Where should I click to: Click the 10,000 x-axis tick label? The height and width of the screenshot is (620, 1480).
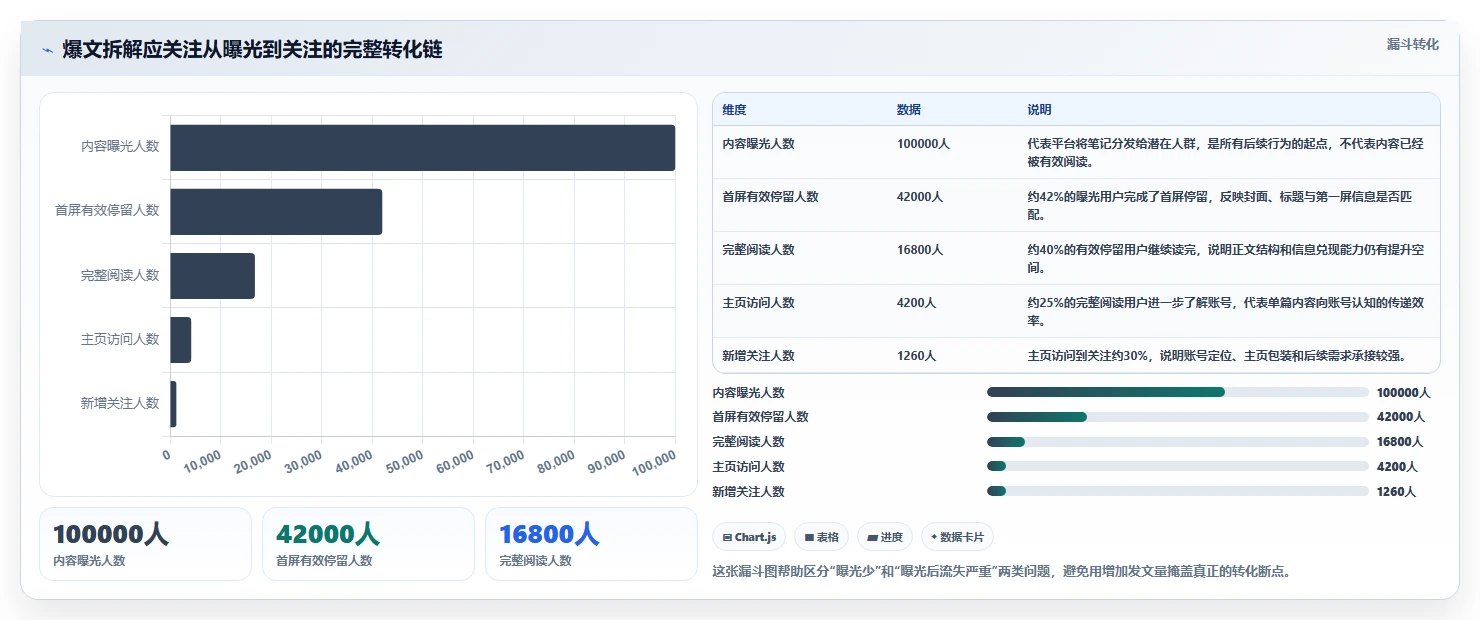pos(202,461)
